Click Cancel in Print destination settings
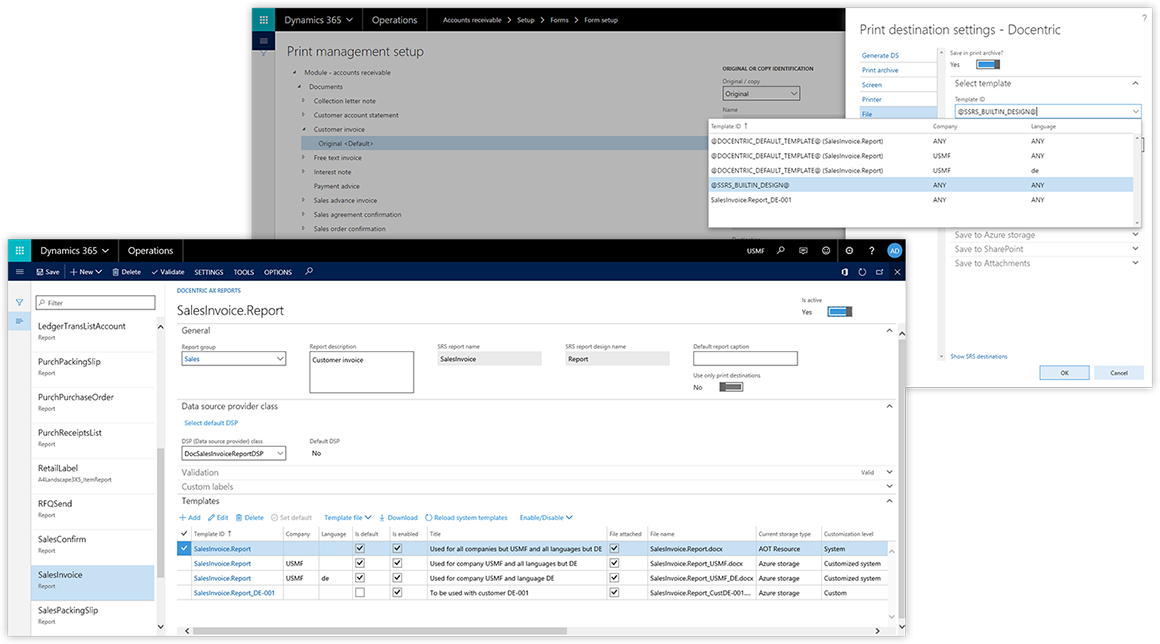 point(1119,373)
